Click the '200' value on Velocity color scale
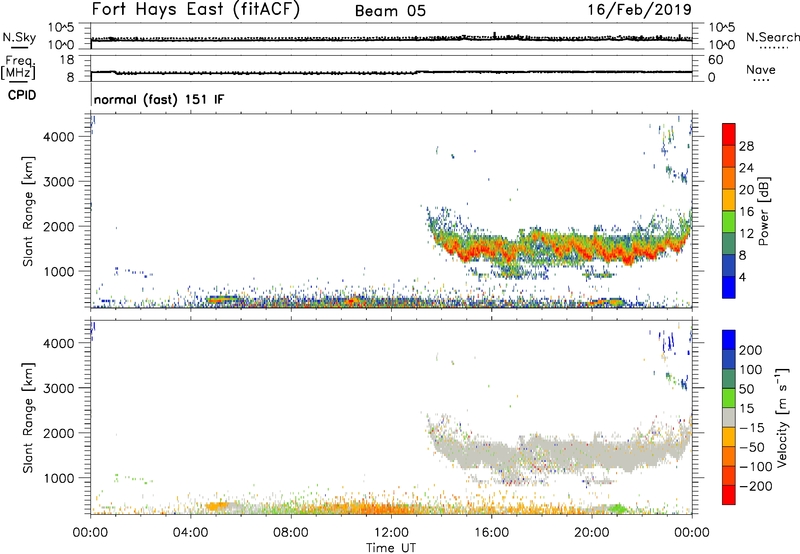The width and height of the screenshot is (800, 554). point(751,350)
